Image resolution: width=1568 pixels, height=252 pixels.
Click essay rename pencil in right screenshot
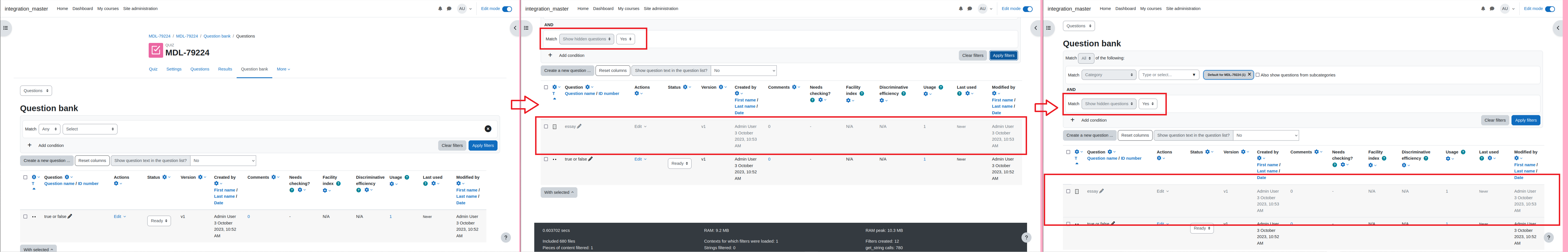[x=1102, y=191]
